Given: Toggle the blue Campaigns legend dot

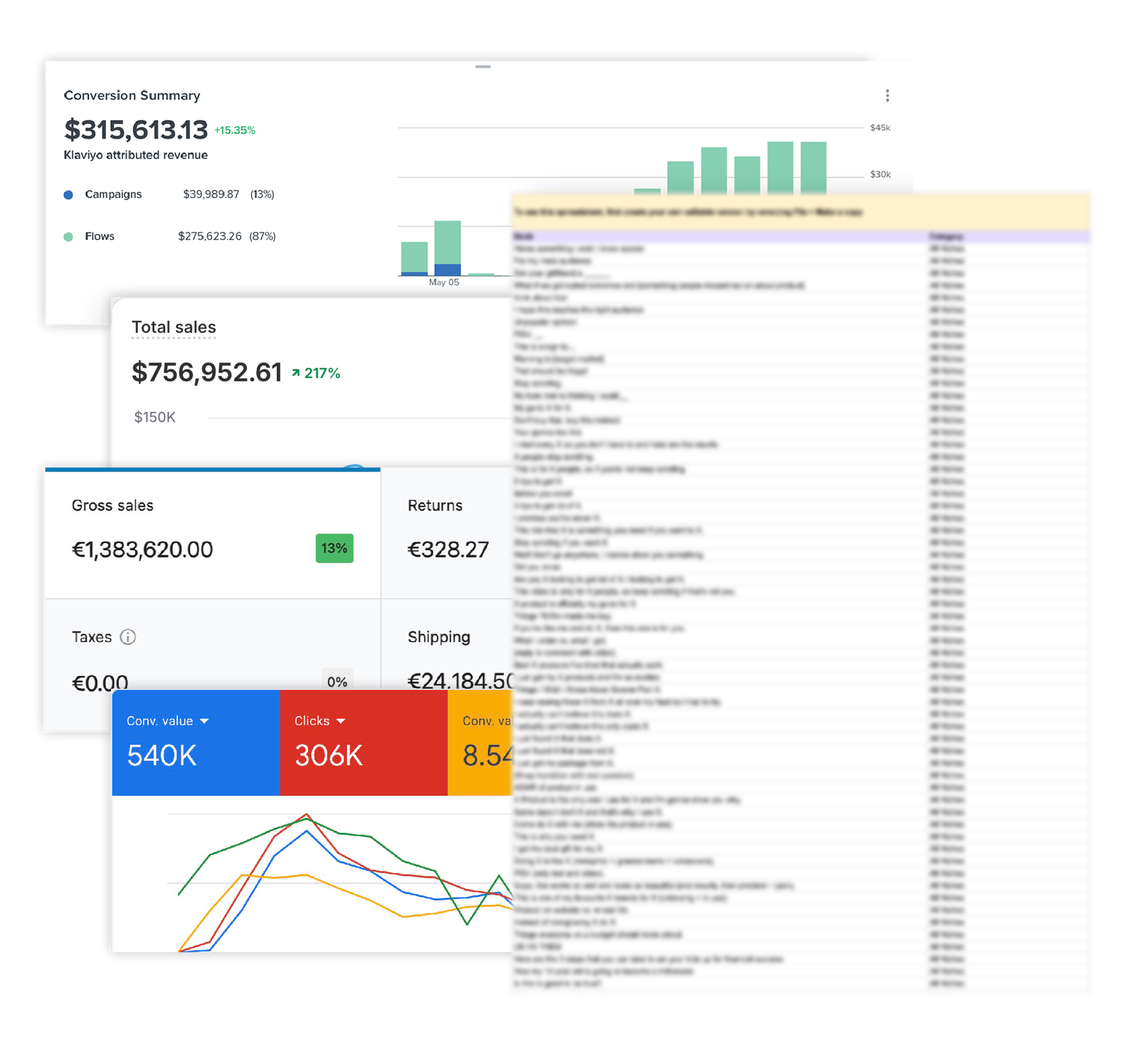Looking at the screenshot, I should pos(68,194).
